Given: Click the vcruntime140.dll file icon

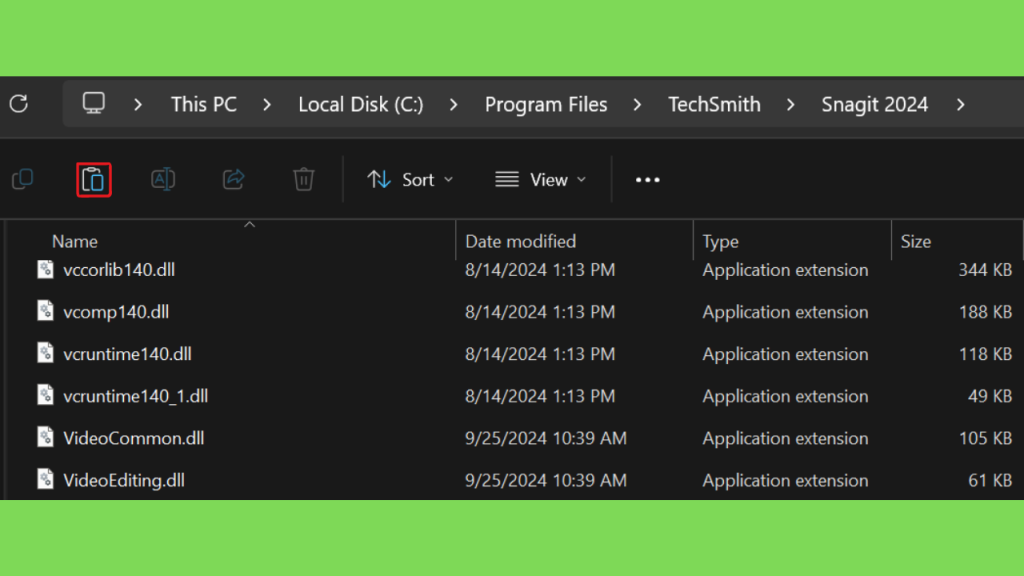Looking at the screenshot, I should pos(45,353).
